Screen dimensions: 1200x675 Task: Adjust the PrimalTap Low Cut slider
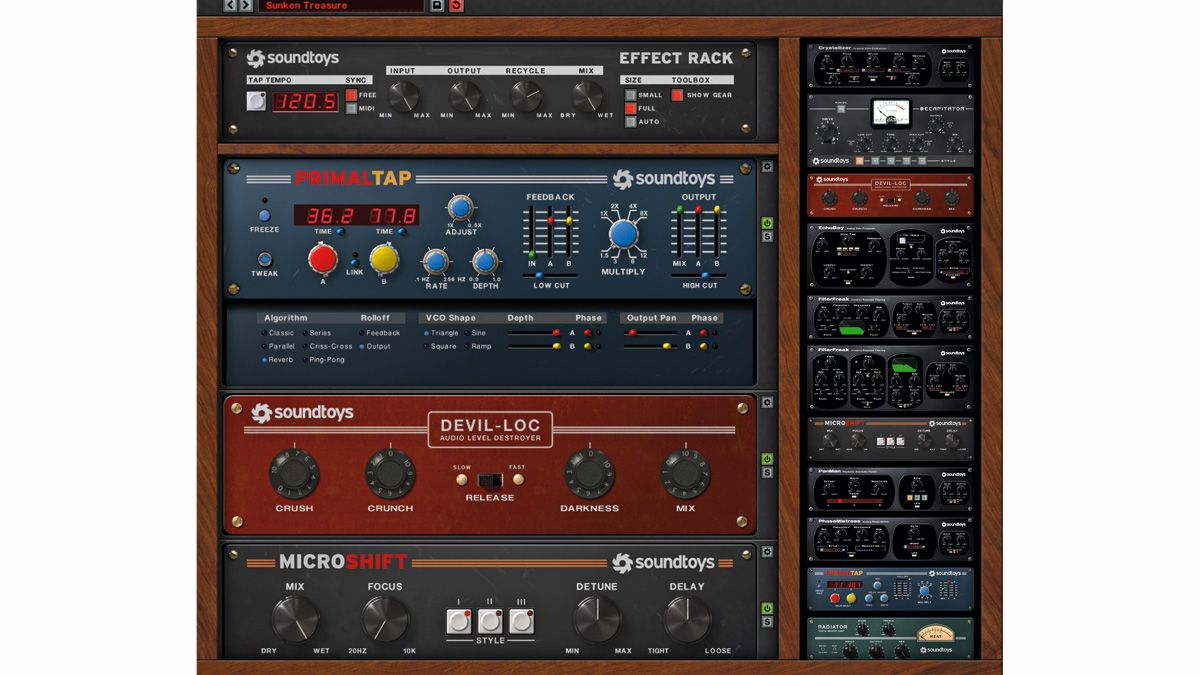(551, 275)
